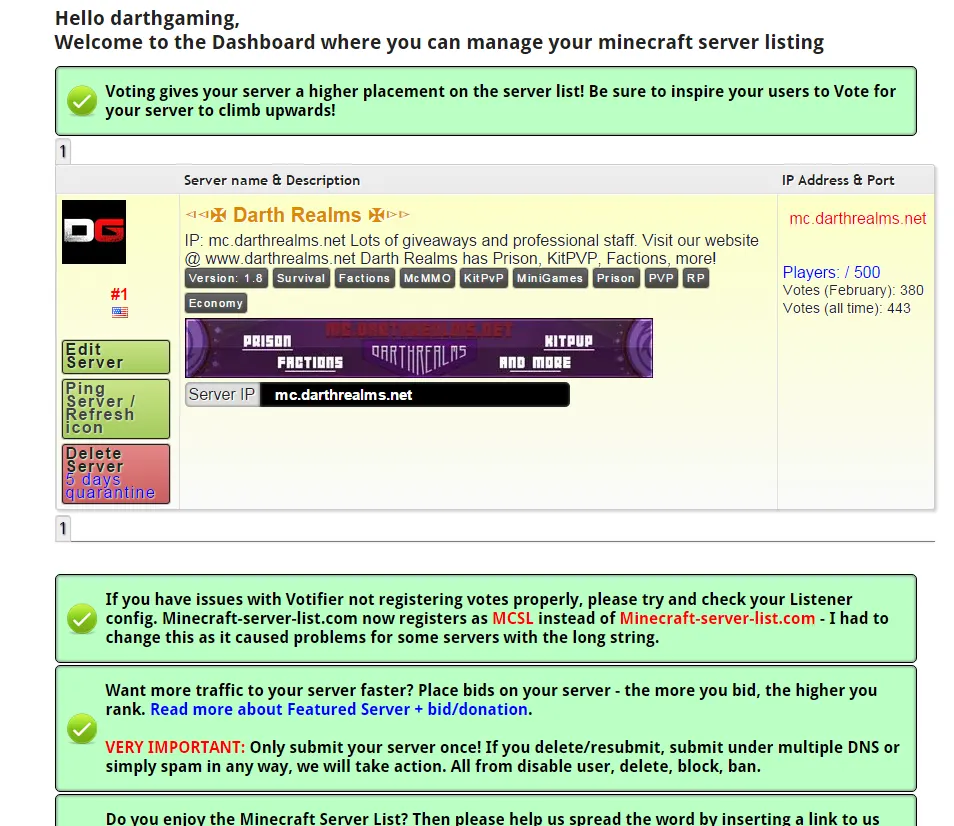Viewport: 954px width, 826px height.
Task: Click the mc.darthrealms.net link in the IP column
Action: tap(857, 218)
